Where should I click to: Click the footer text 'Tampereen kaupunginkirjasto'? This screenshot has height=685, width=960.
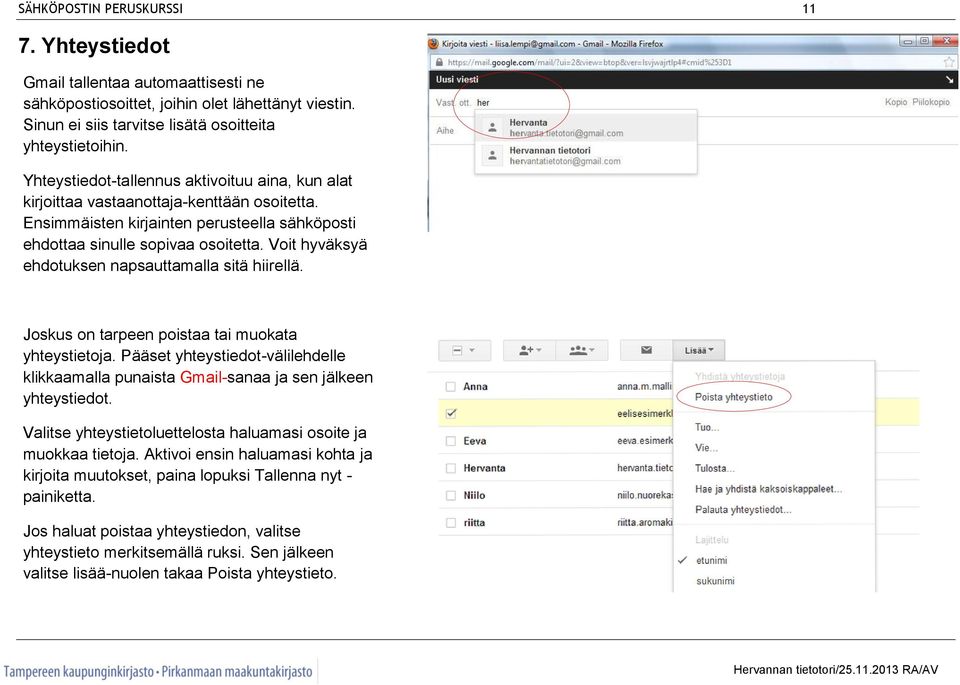(78, 672)
